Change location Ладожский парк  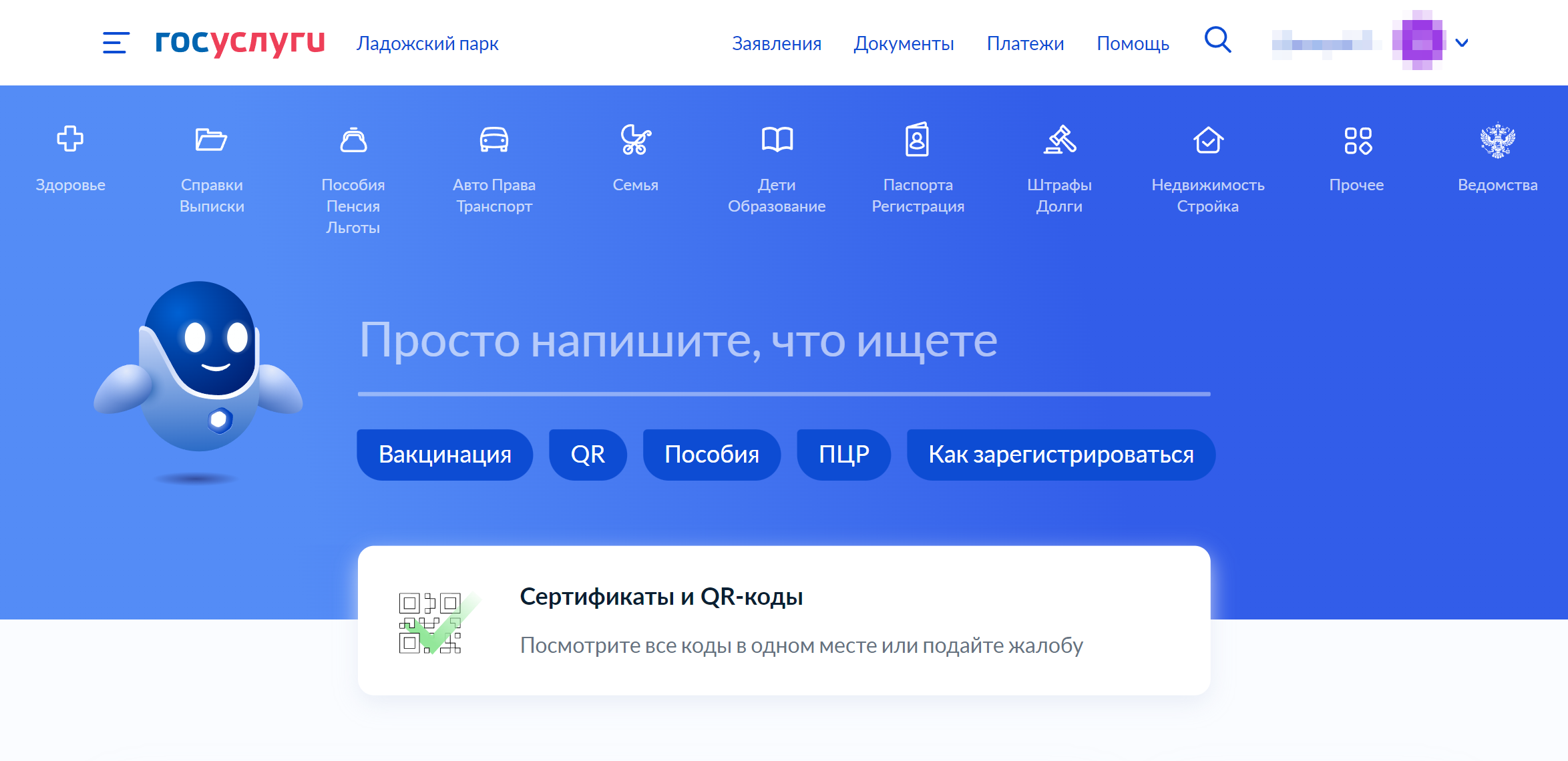[x=427, y=43]
